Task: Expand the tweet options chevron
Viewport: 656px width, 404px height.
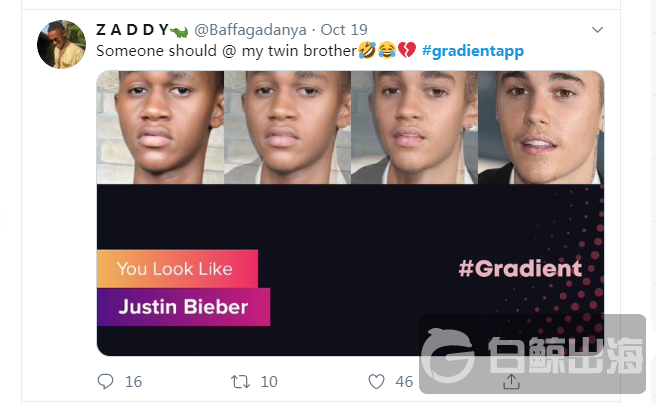Action: pos(597,30)
